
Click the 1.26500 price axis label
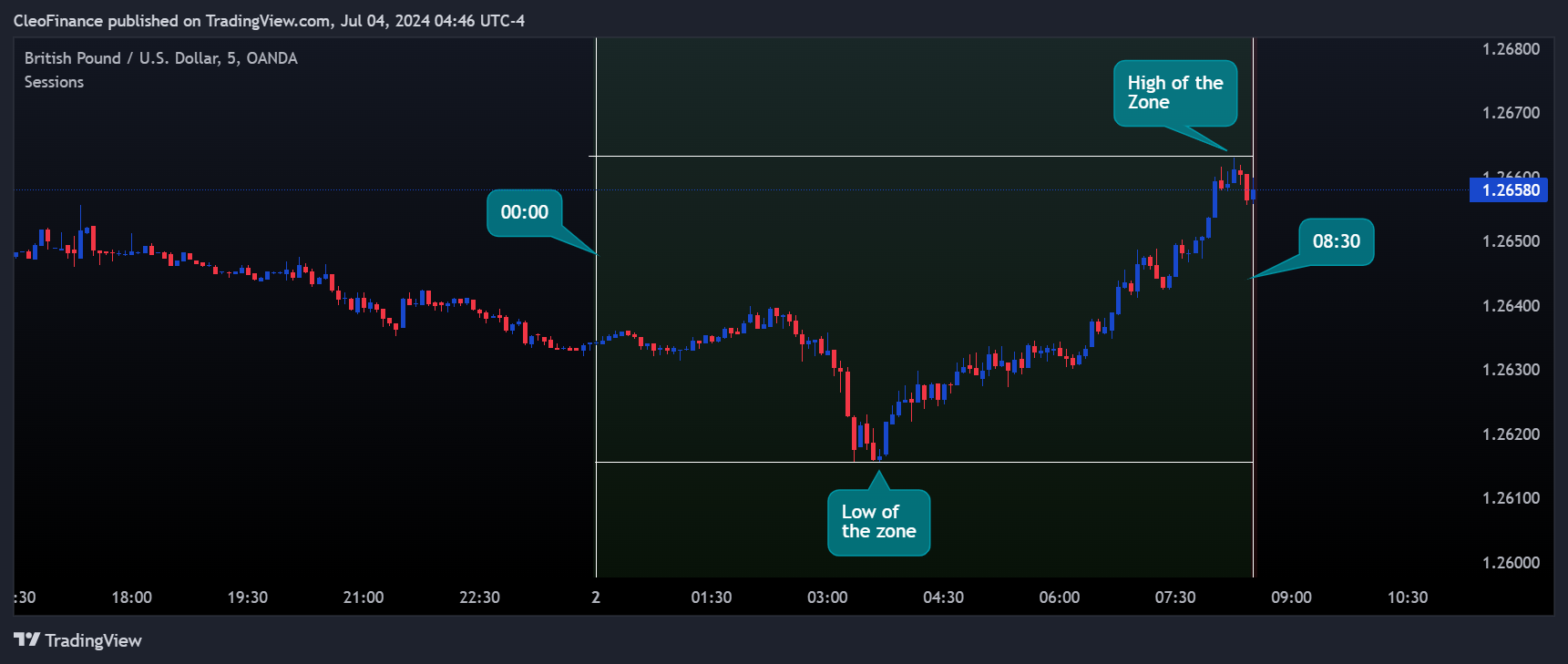(x=1511, y=241)
